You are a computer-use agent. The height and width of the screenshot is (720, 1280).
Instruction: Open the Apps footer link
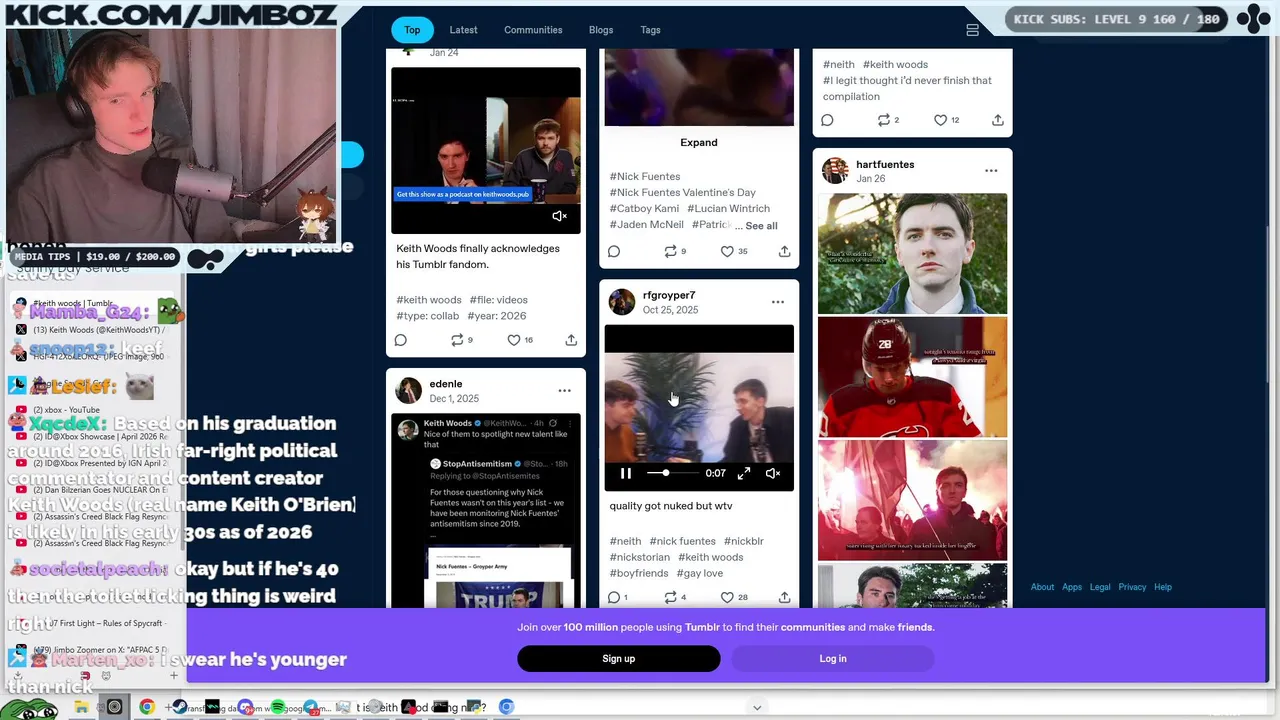pyautogui.click(x=1072, y=587)
